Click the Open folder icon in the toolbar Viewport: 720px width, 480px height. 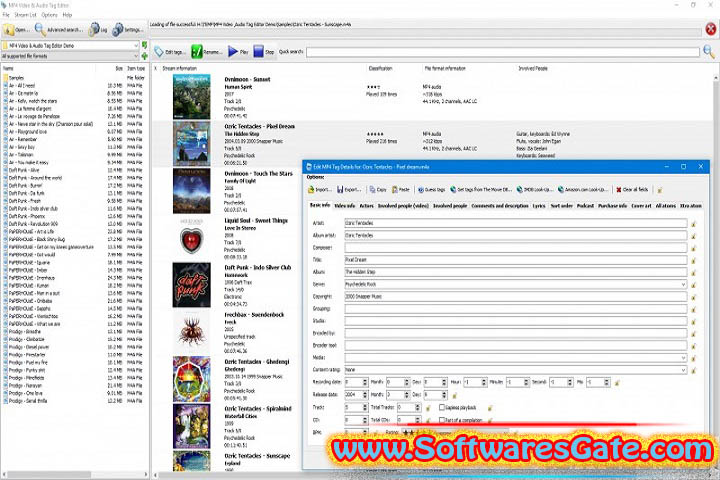(x=9, y=30)
